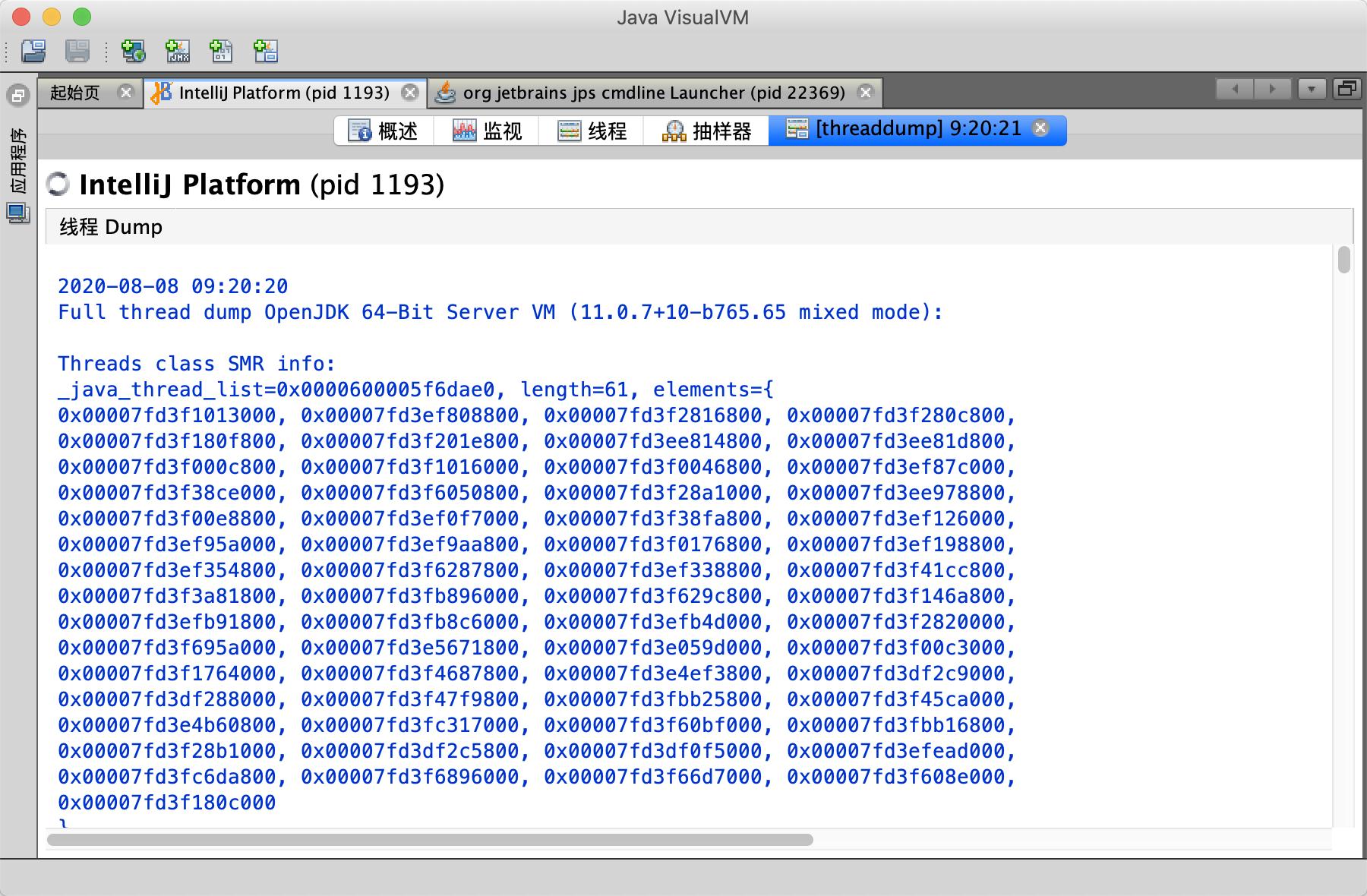Open the 概述 overview subtab

pos(384,131)
